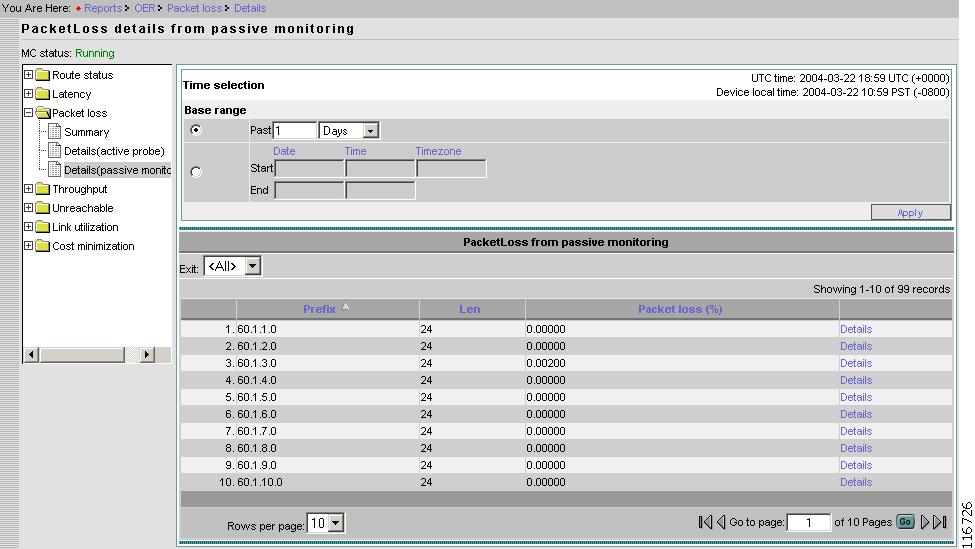This screenshot has height=549, width=975.
Task: Click the Summary document icon
Action: [x=55, y=132]
